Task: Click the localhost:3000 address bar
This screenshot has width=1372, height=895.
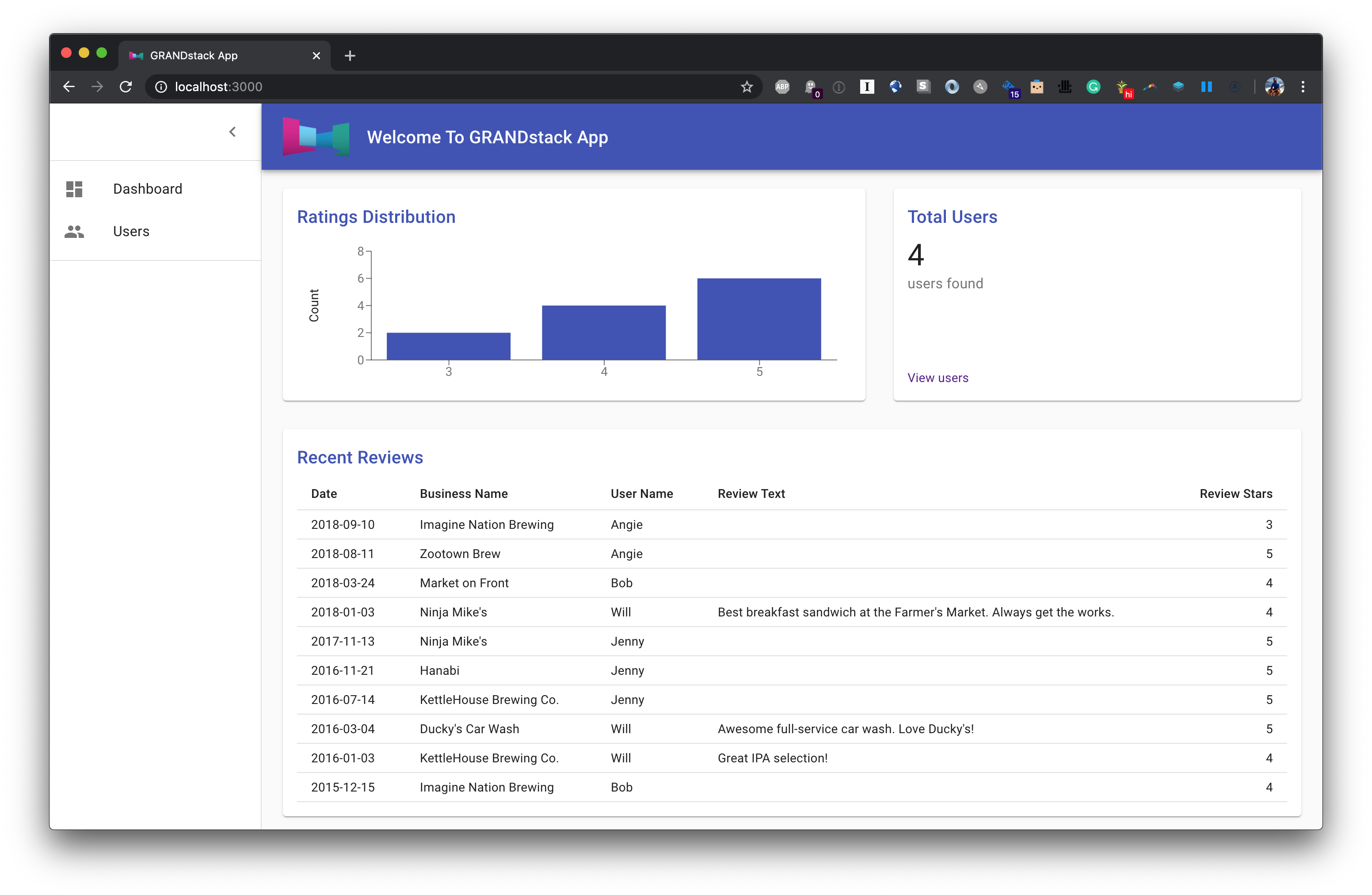Action: (x=404, y=87)
